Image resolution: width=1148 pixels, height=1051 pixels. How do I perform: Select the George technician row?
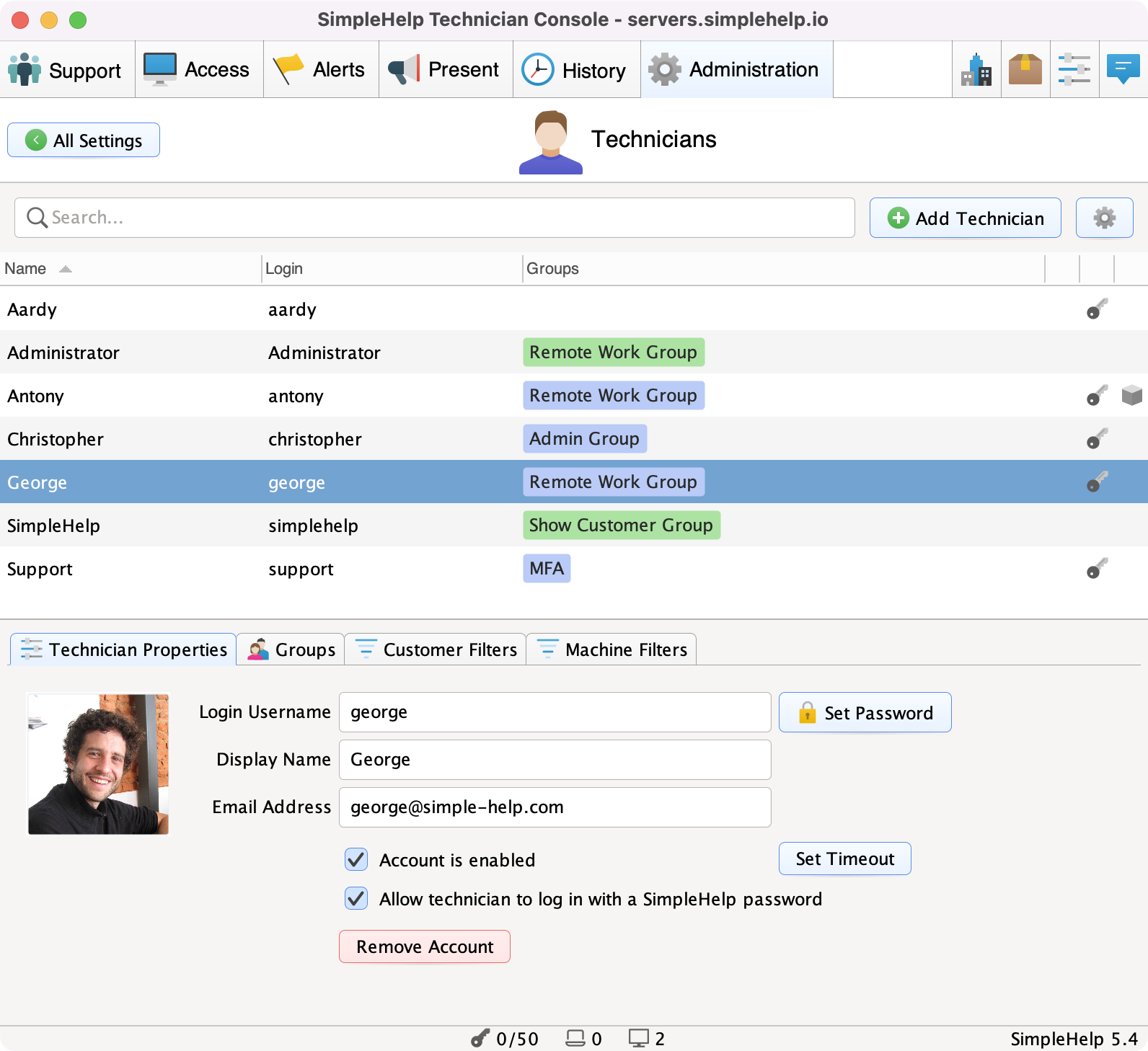[x=574, y=482]
